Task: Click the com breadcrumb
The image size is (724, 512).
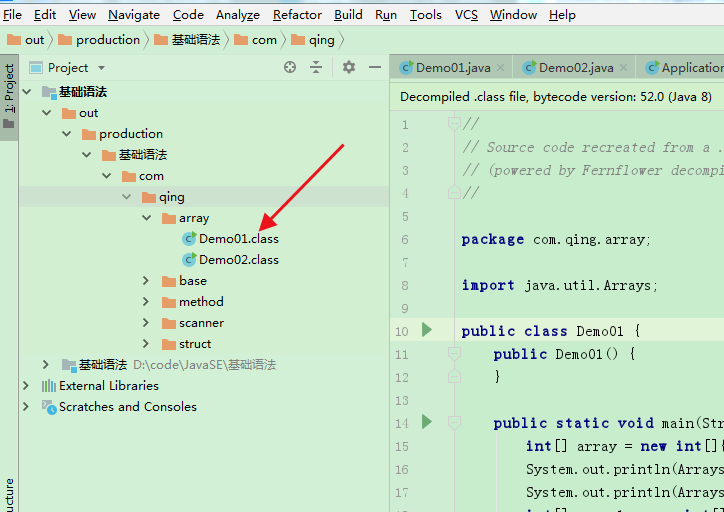Action: [x=255, y=40]
